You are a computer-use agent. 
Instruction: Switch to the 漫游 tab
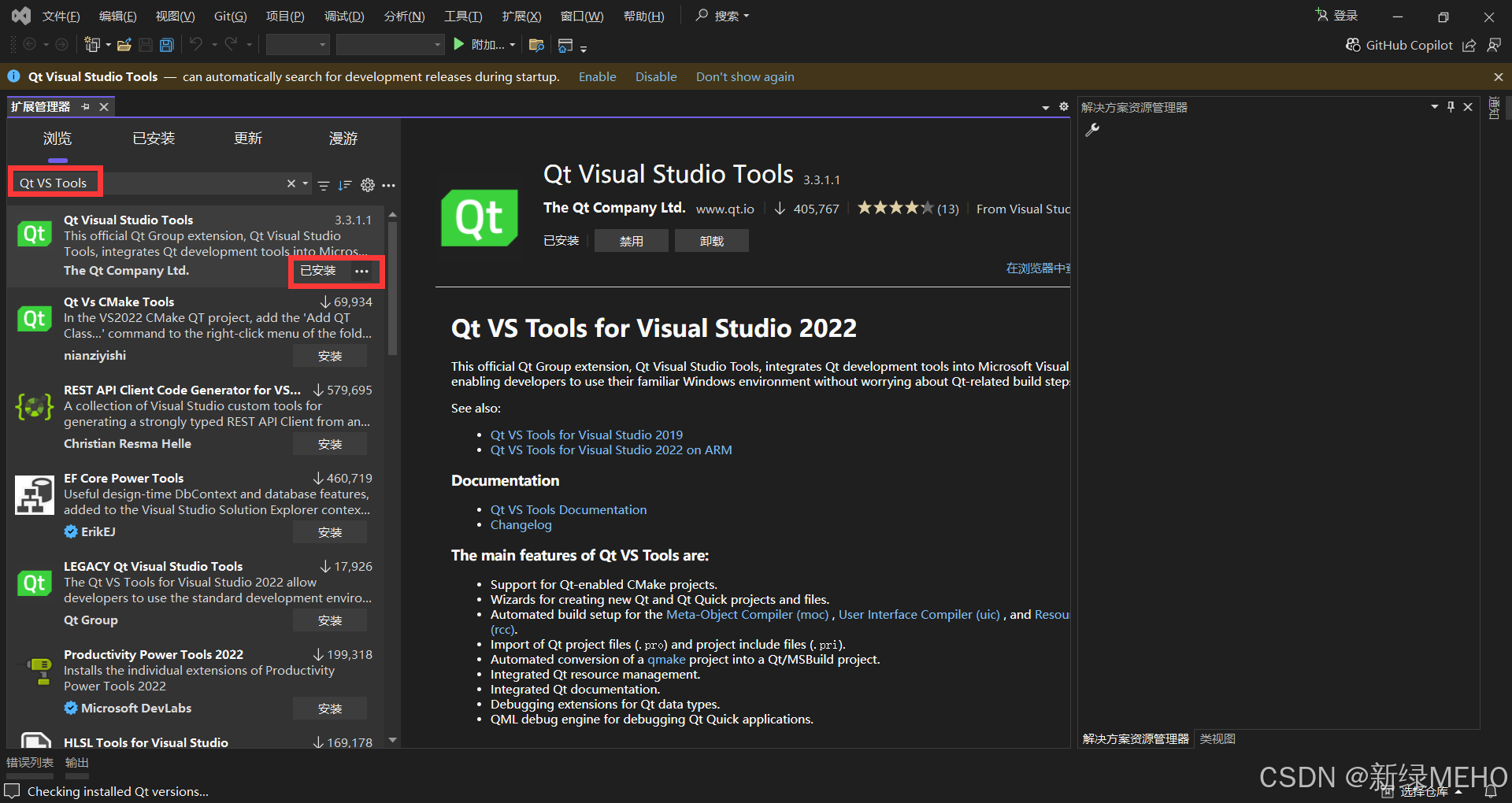tap(343, 139)
